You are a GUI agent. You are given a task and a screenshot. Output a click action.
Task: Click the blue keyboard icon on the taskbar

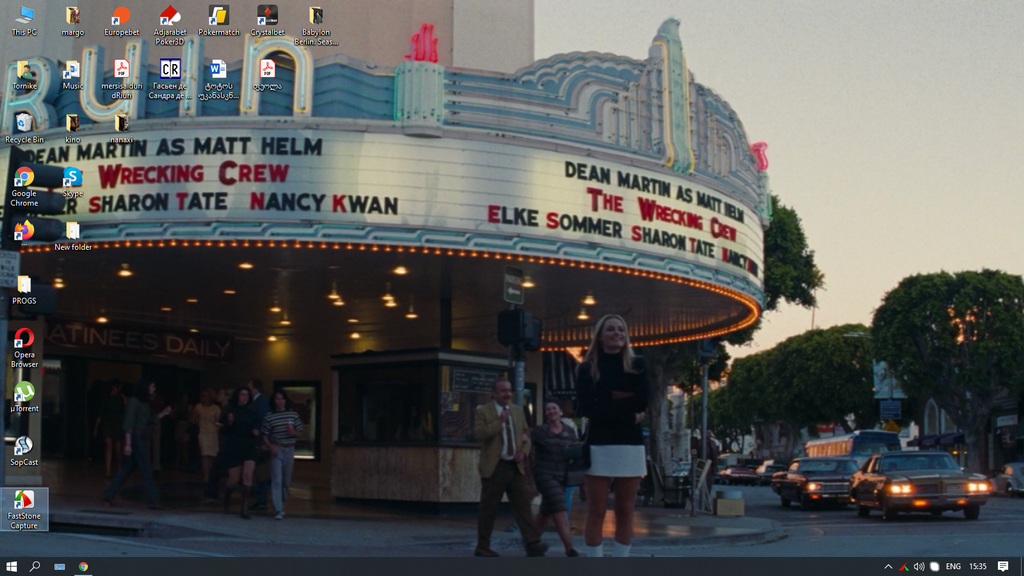59,566
